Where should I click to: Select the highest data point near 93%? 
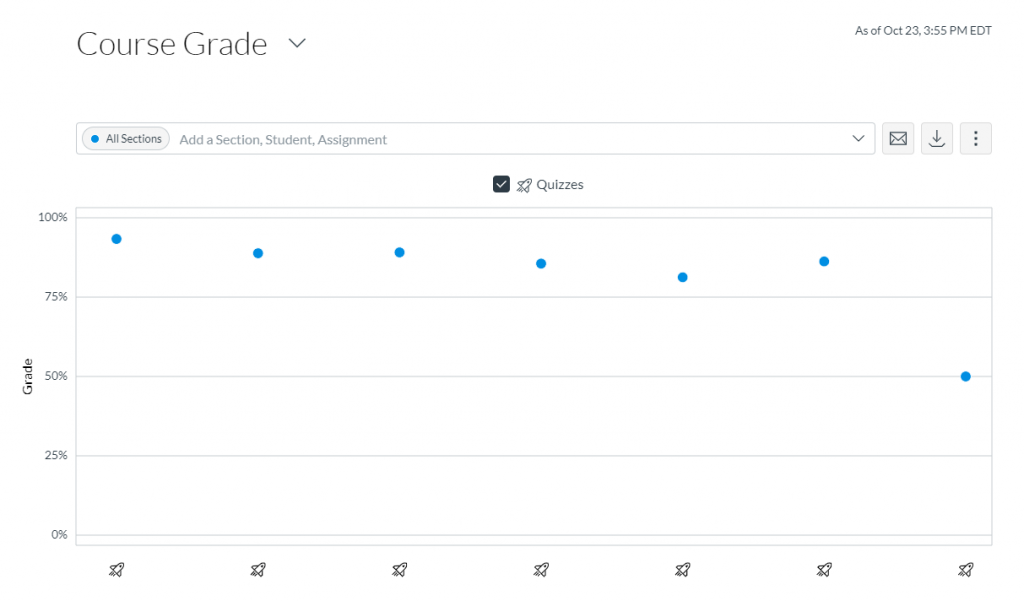pos(114,238)
